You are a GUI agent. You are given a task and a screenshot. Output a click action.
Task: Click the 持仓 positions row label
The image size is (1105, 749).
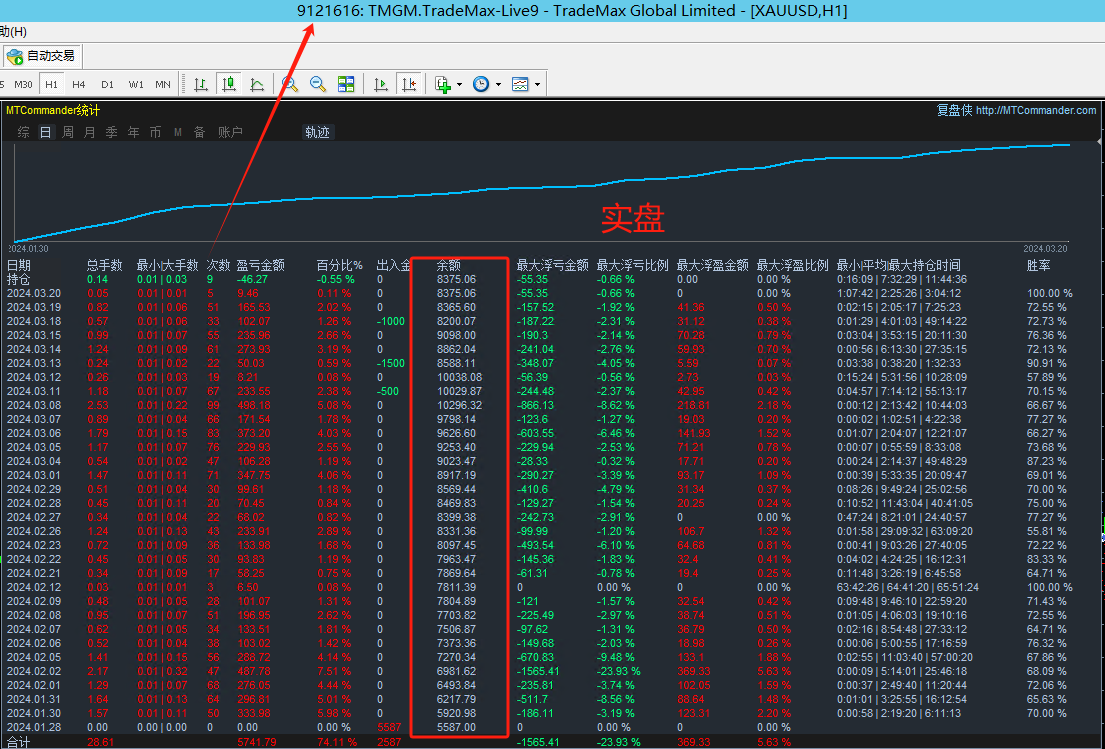18,279
